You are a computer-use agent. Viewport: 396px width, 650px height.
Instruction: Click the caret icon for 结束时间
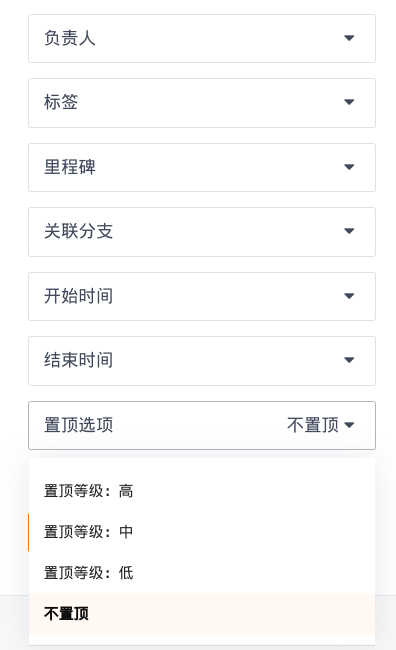(x=349, y=360)
